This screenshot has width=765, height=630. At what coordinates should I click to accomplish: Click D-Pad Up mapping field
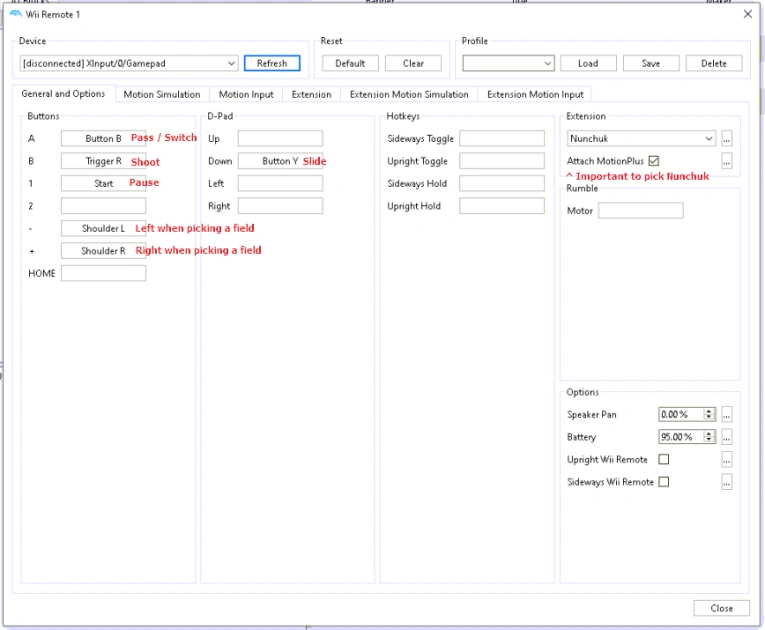pos(280,139)
